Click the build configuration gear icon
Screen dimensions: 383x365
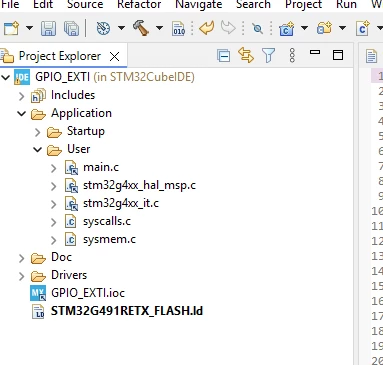click(x=103, y=28)
